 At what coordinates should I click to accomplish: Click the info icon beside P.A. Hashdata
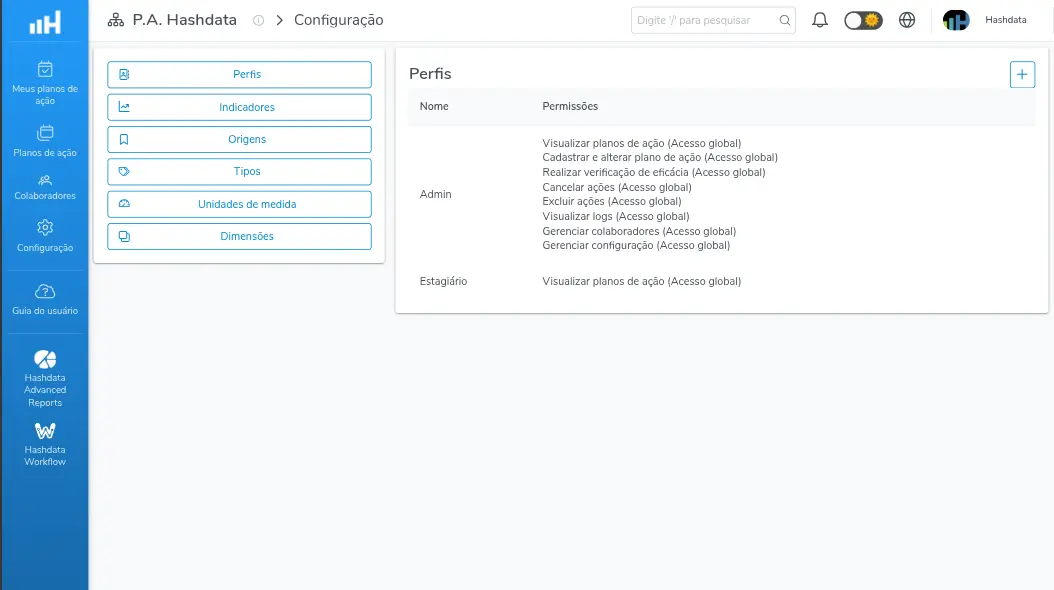(258, 20)
